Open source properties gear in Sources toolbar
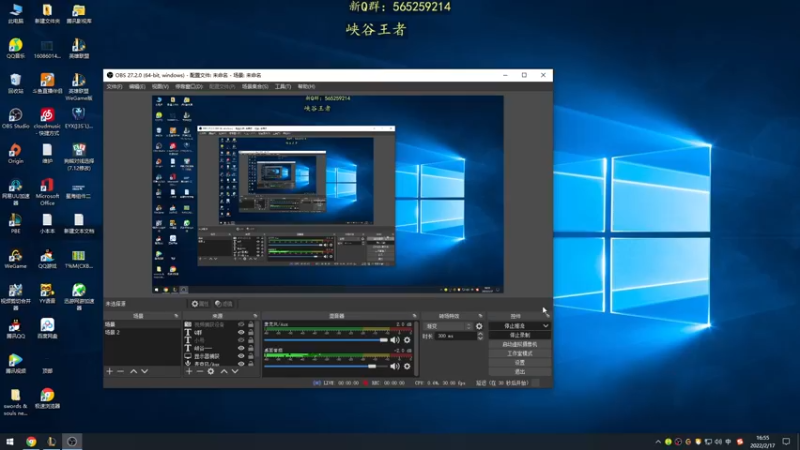Image resolution: width=800 pixels, height=450 pixels. coord(211,371)
